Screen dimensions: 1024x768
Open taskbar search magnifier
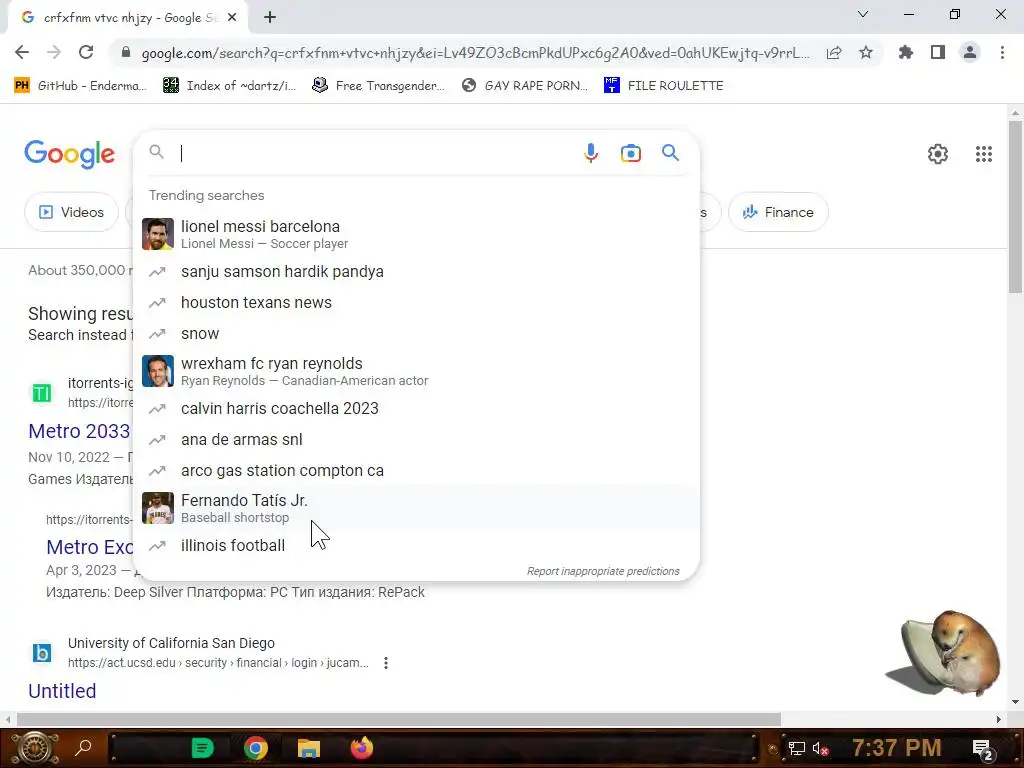[x=83, y=748]
